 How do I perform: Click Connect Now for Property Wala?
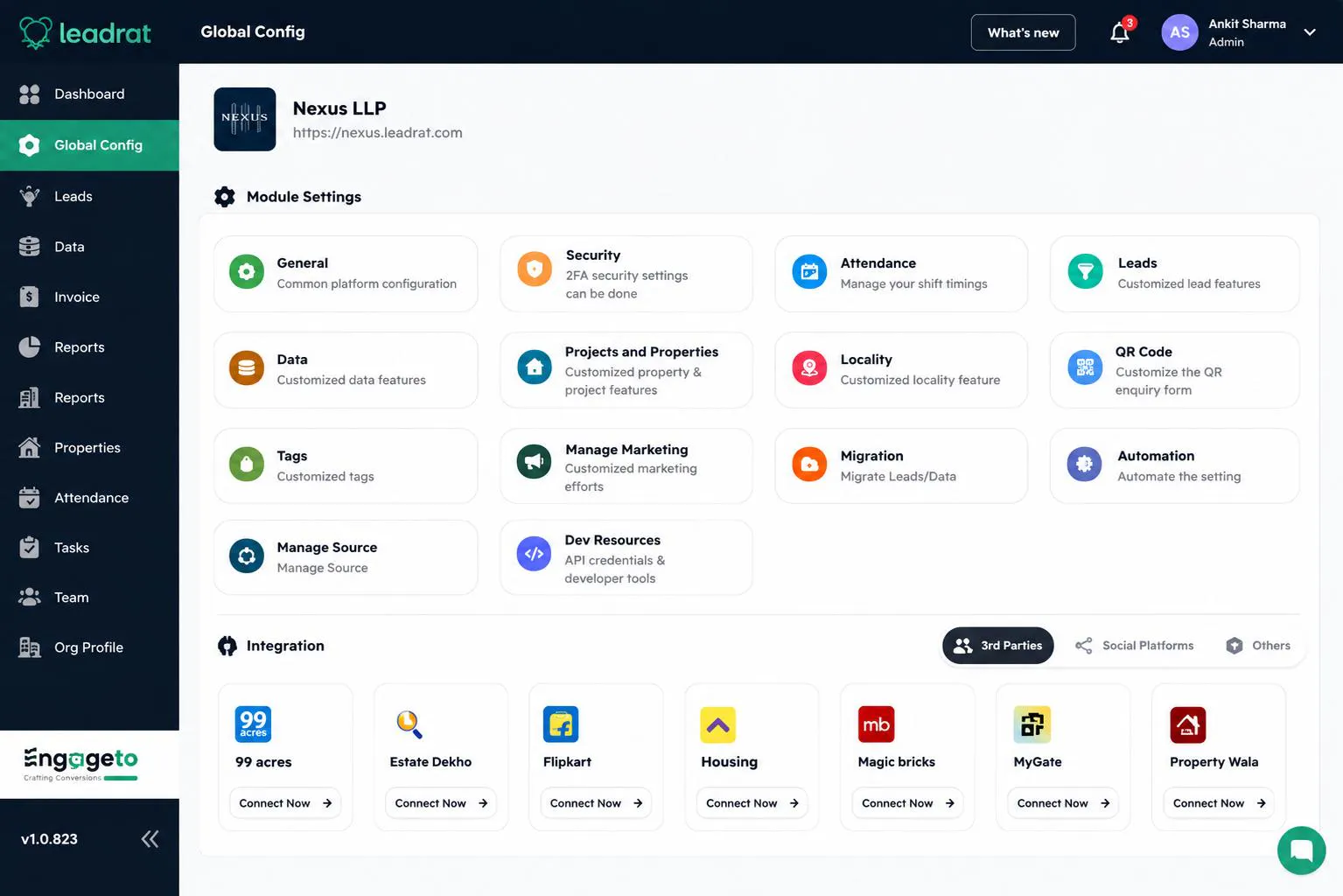(x=1219, y=803)
